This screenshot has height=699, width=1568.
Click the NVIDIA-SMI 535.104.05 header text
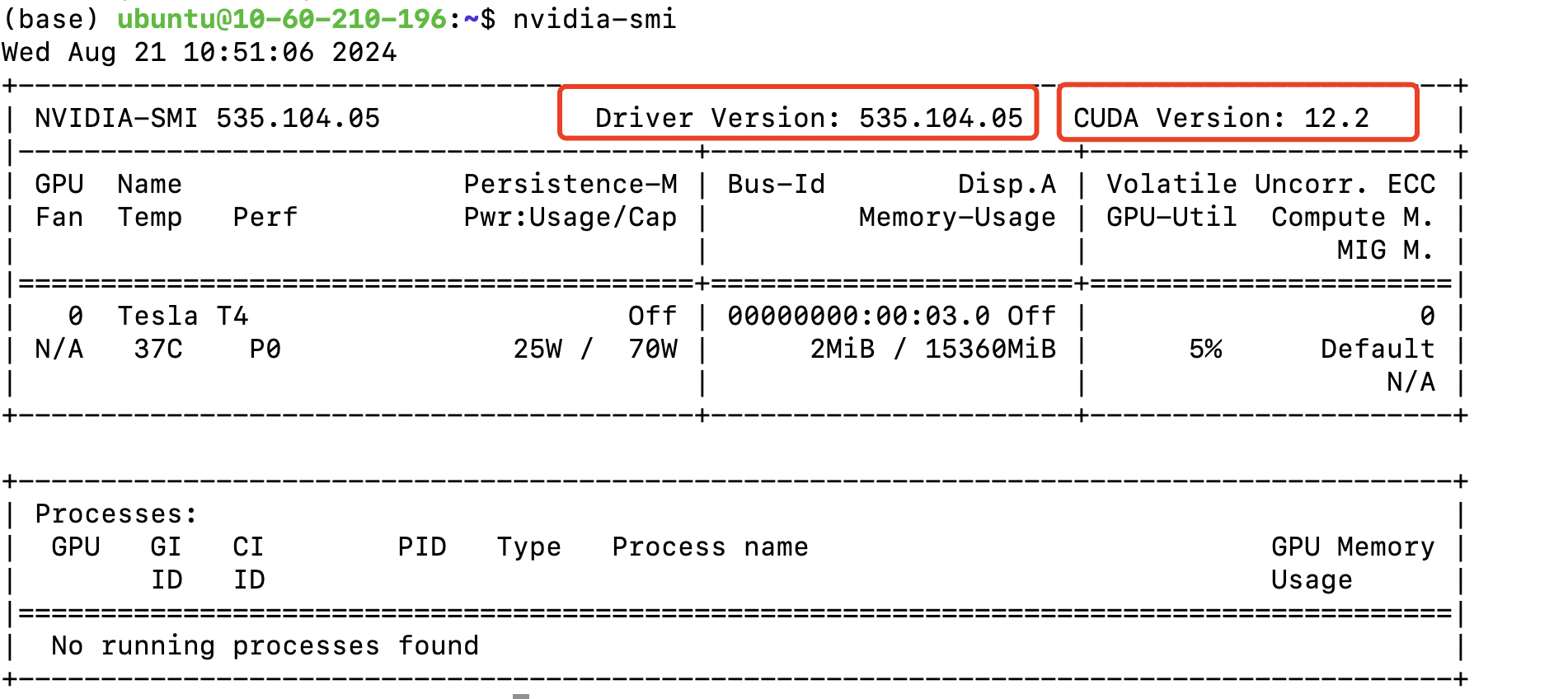click(207, 118)
